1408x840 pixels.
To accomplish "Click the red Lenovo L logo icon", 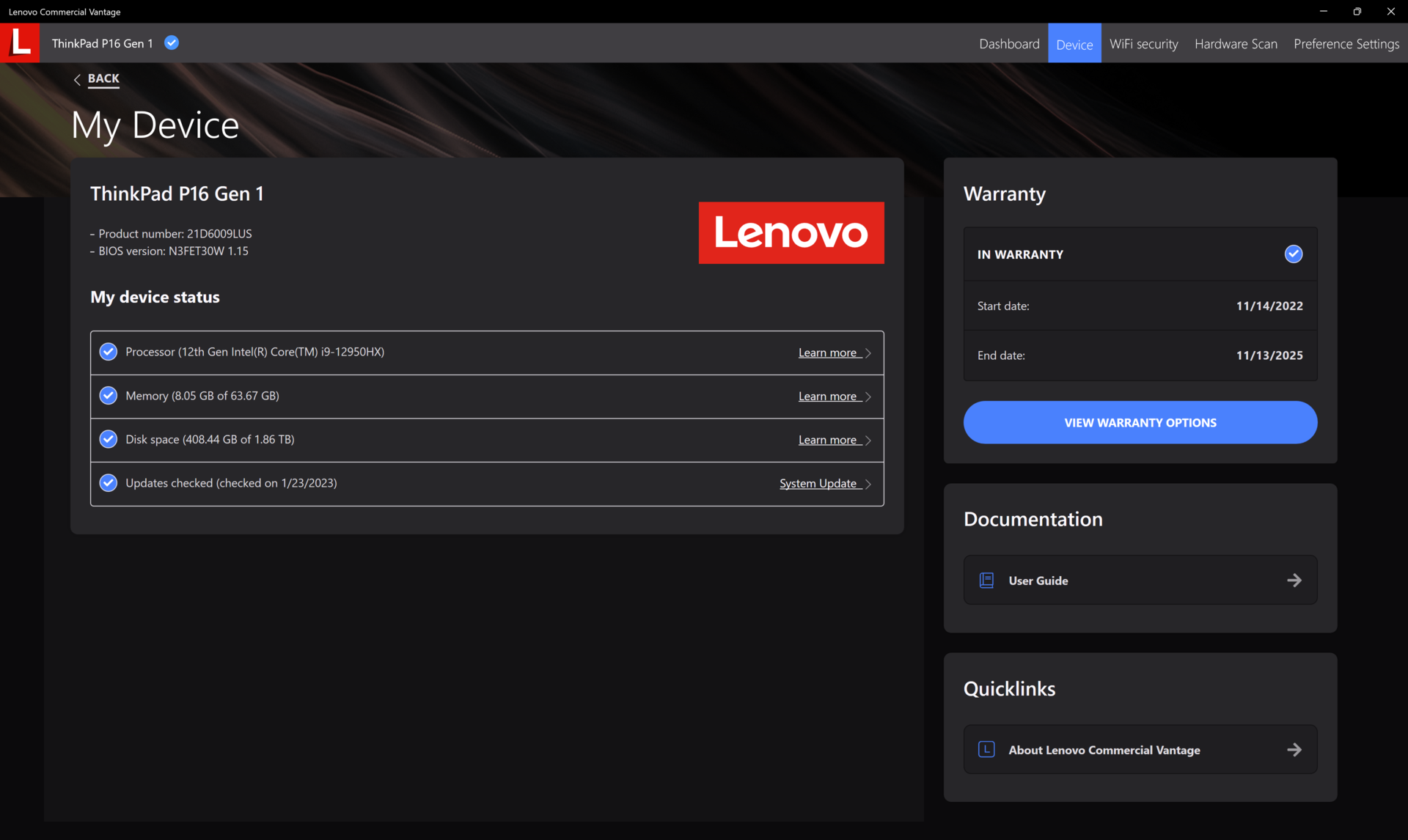I will 20,43.
